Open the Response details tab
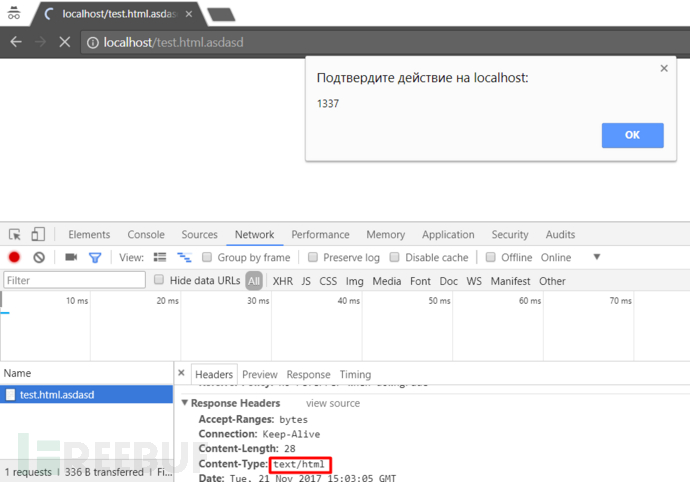This screenshot has width=690, height=482. pyautogui.click(x=308, y=375)
